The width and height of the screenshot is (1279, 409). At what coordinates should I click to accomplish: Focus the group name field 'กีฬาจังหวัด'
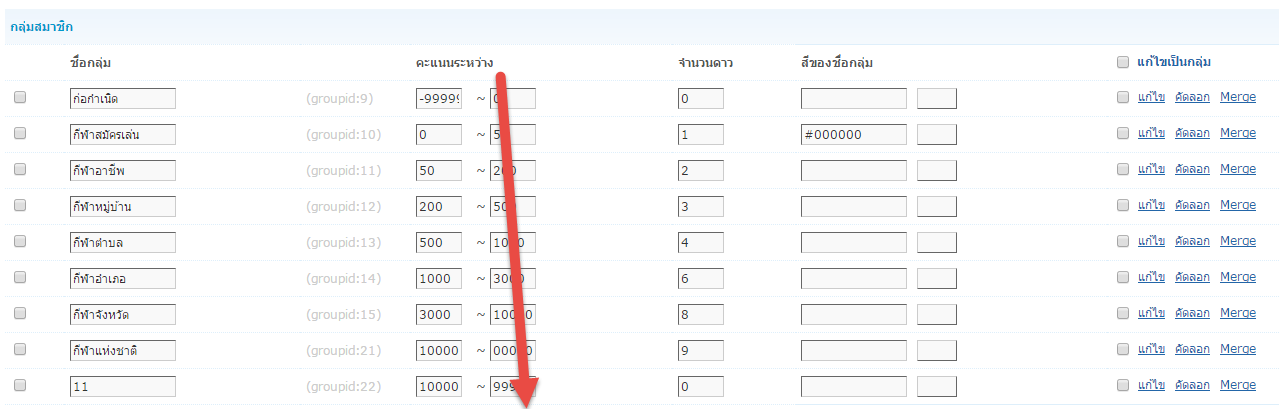123,314
